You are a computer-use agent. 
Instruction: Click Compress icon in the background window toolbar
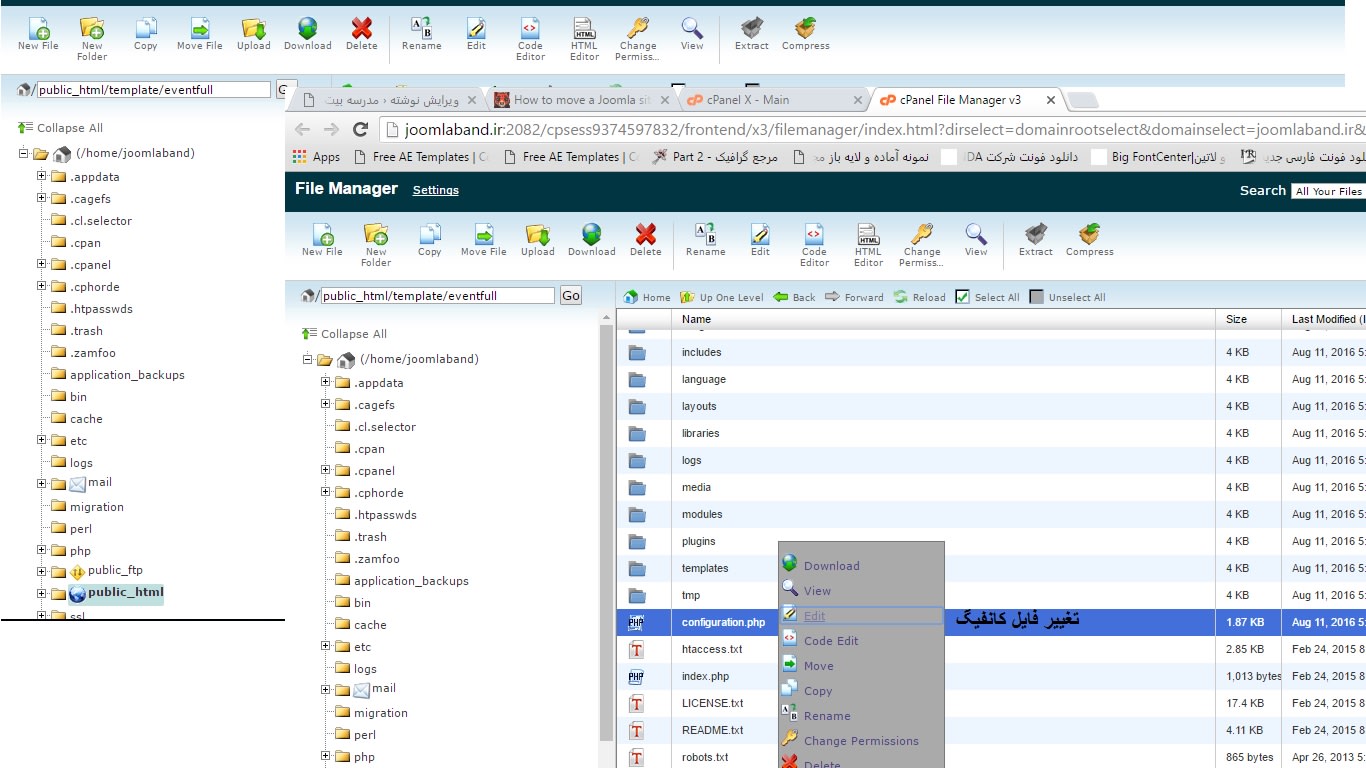806,28
